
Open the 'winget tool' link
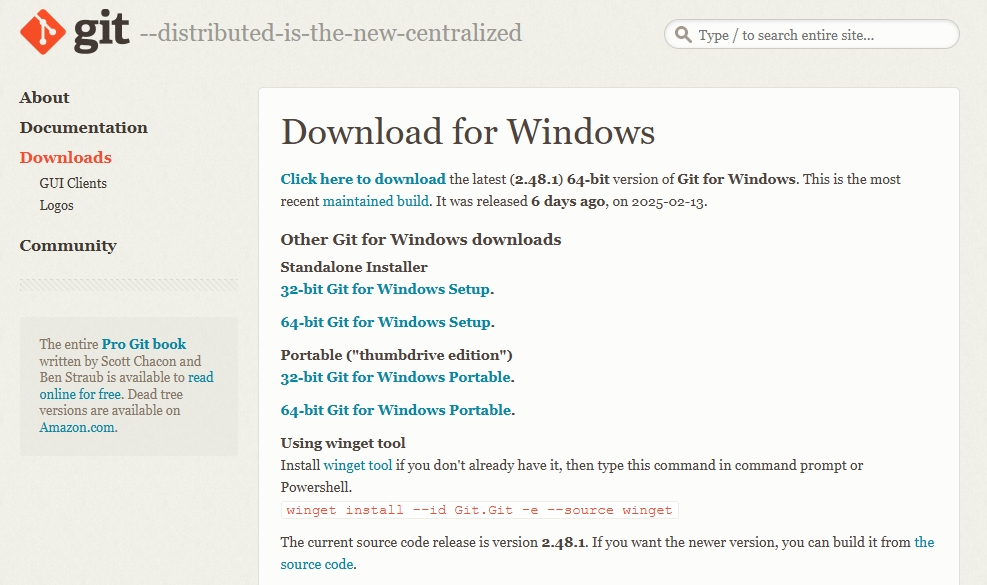[x=358, y=465]
